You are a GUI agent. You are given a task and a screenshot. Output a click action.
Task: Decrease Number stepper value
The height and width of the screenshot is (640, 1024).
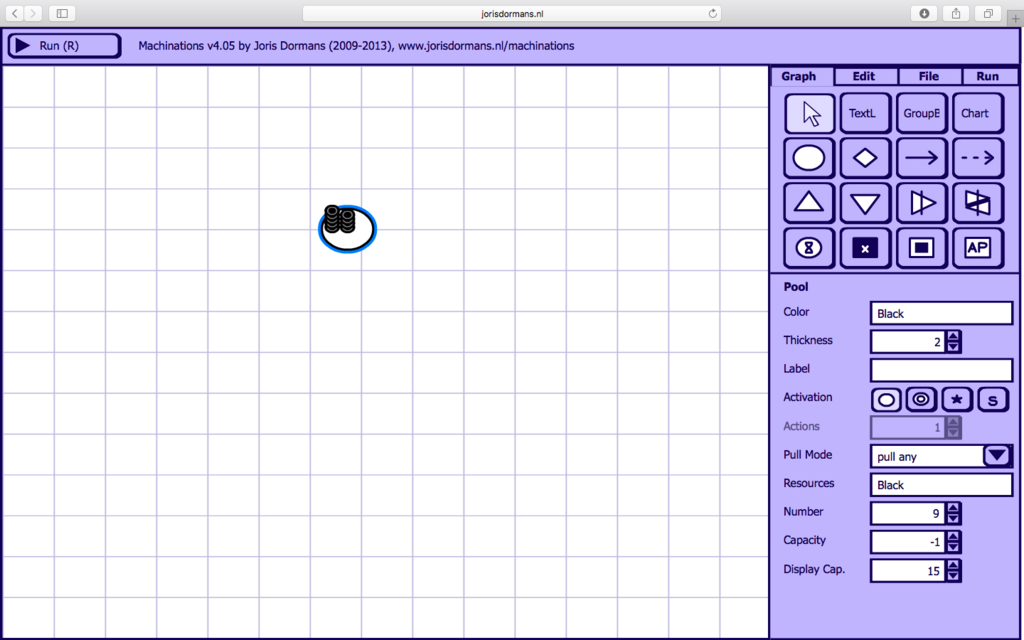pyautogui.click(x=953, y=519)
